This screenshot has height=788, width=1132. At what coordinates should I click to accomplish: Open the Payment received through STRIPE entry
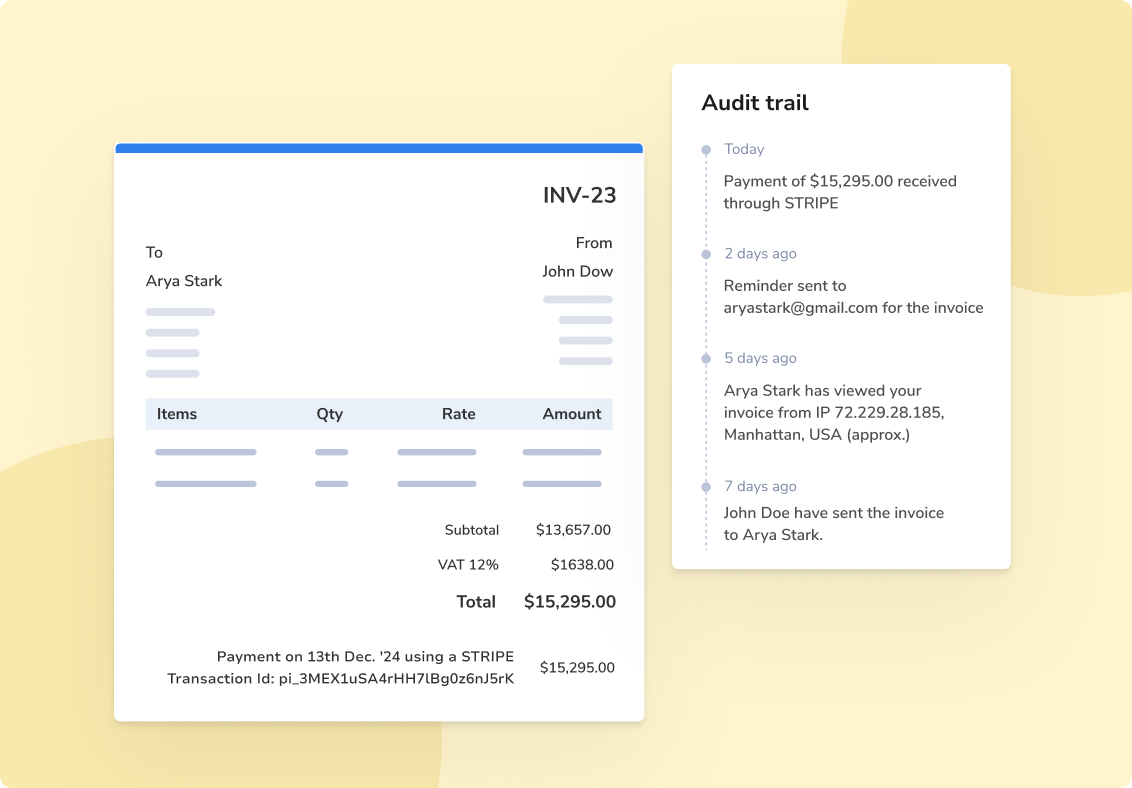(840, 192)
